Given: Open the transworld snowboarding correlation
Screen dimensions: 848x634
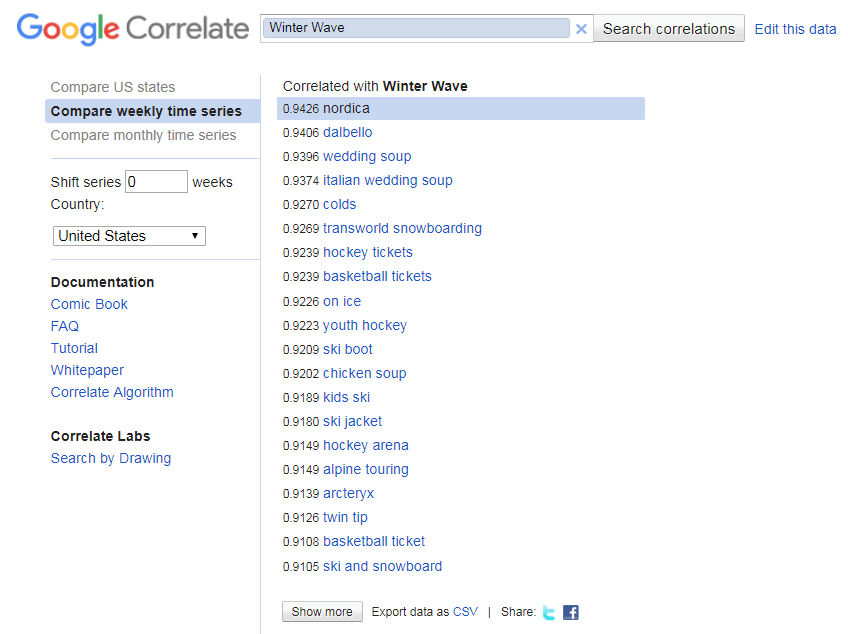Looking at the screenshot, I should coord(402,228).
